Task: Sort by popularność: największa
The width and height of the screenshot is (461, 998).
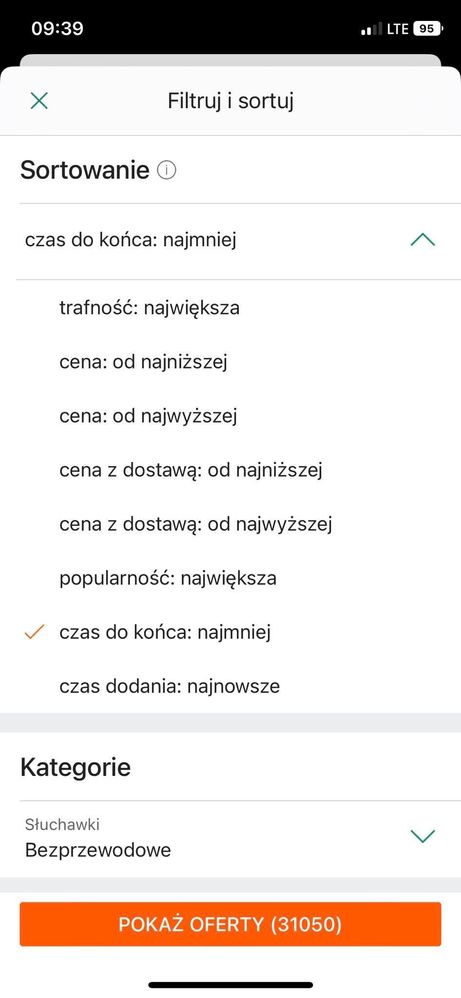Action: [167, 579]
